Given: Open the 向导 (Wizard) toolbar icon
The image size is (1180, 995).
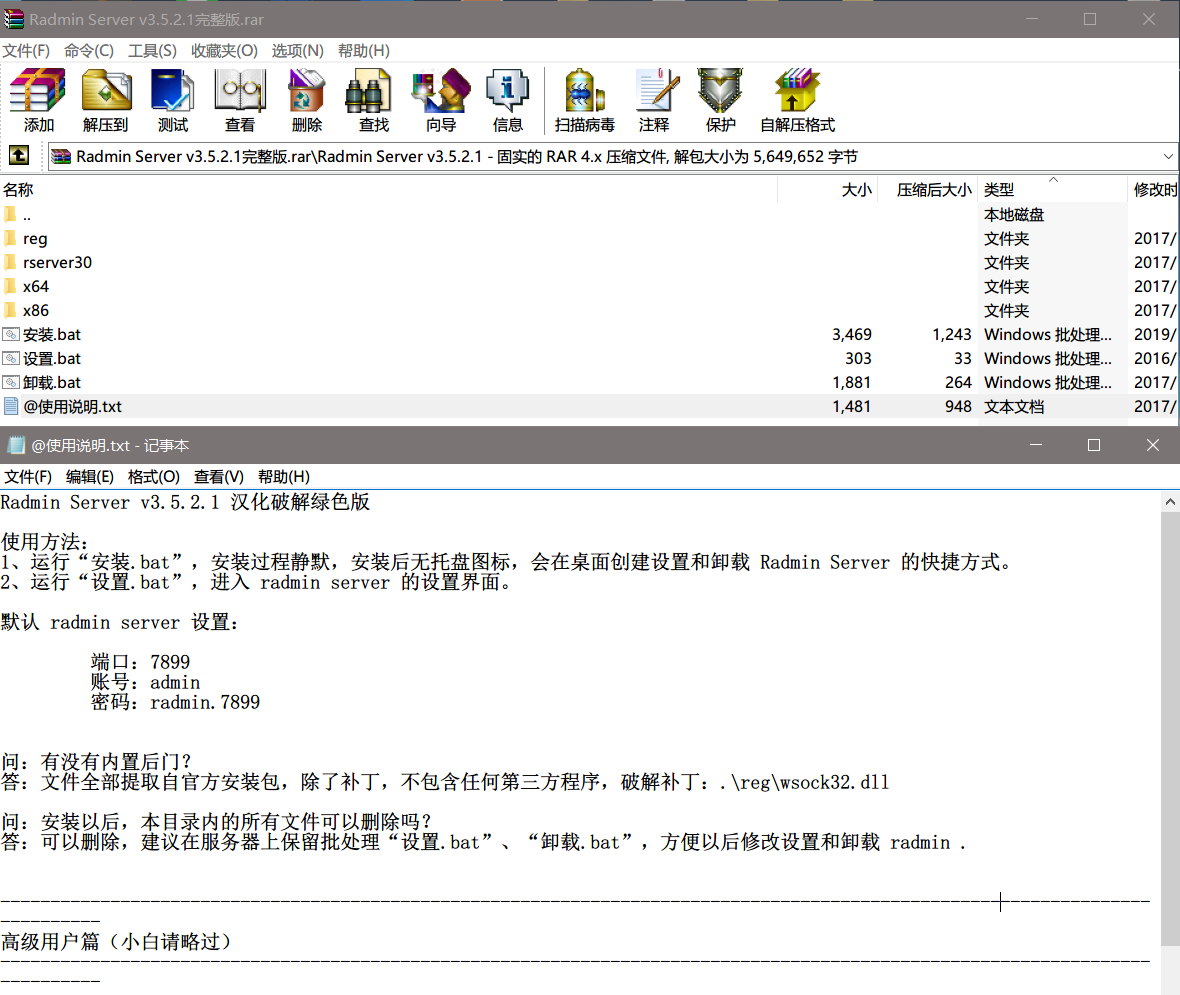Looking at the screenshot, I should tap(441, 90).
